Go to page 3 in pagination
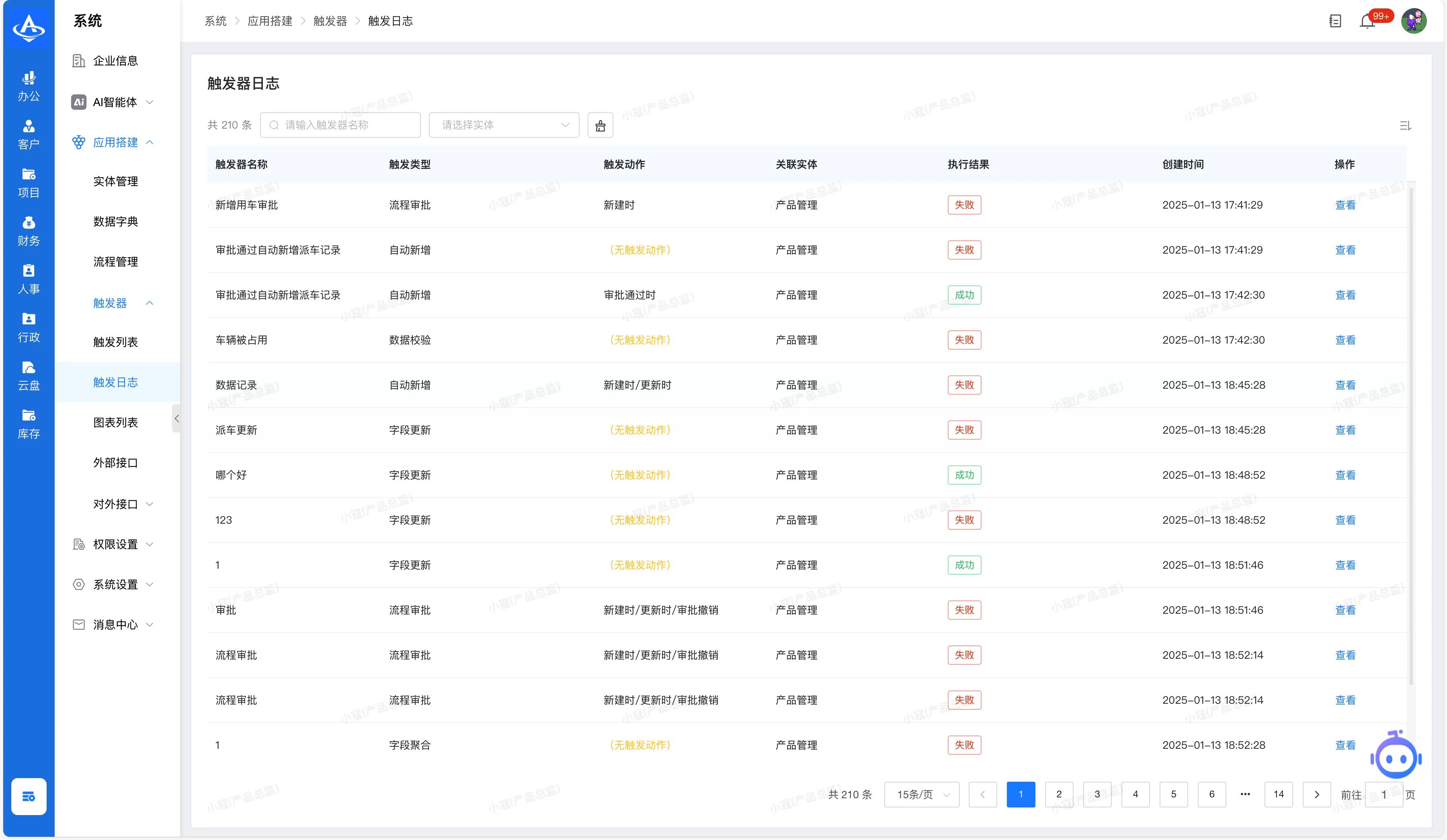Image resolution: width=1447 pixels, height=840 pixels. pos(1097,794)
